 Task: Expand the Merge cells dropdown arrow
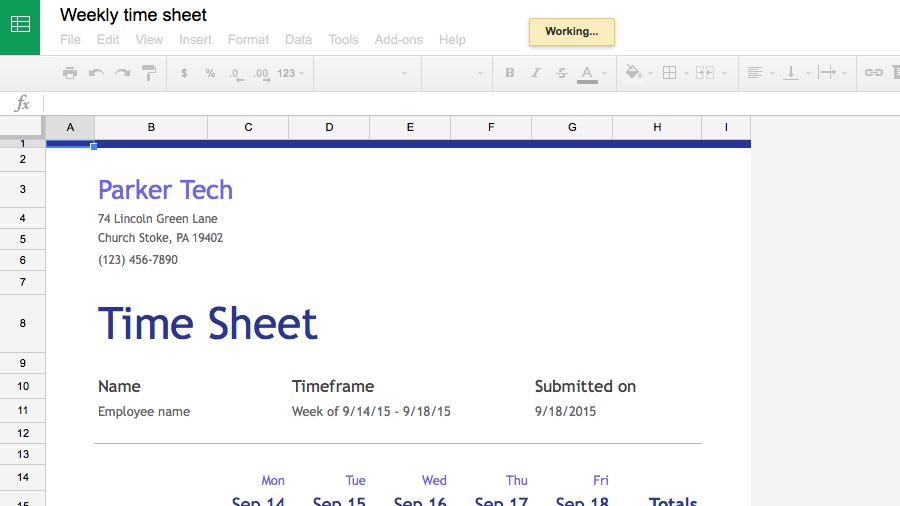coord(724,73)
